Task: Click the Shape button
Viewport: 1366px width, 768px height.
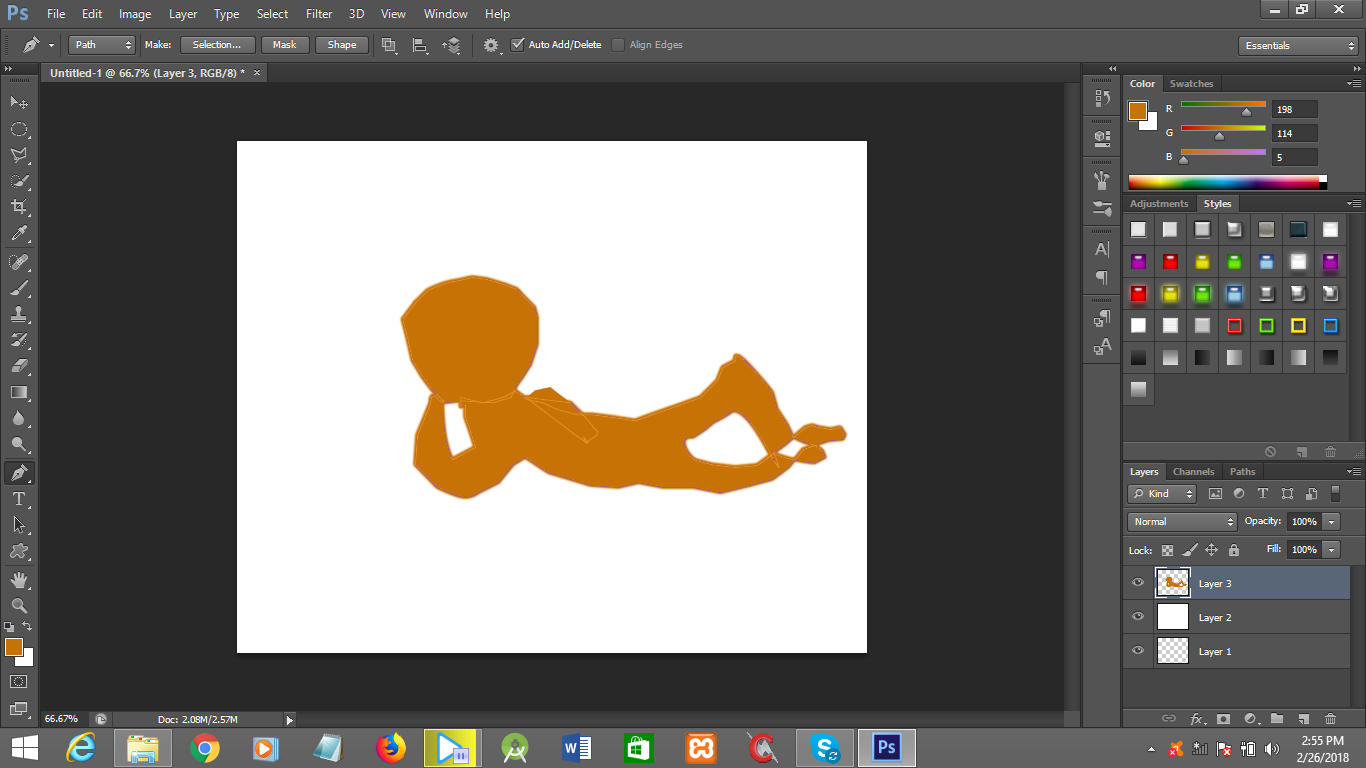Action: [342, 45]
